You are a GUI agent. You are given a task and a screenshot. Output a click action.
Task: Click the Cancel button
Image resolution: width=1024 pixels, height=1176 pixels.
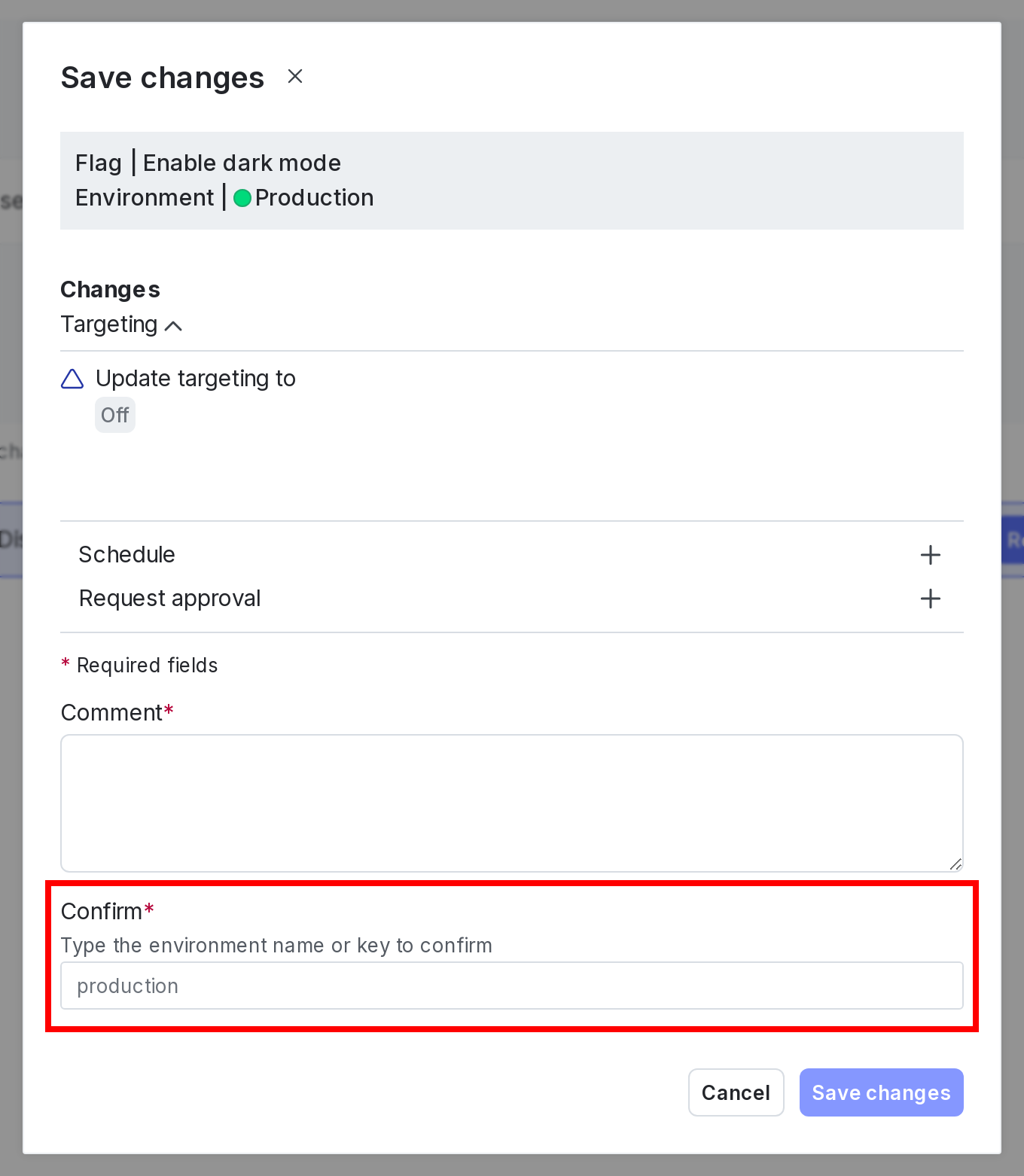(x=736, y=1092)
